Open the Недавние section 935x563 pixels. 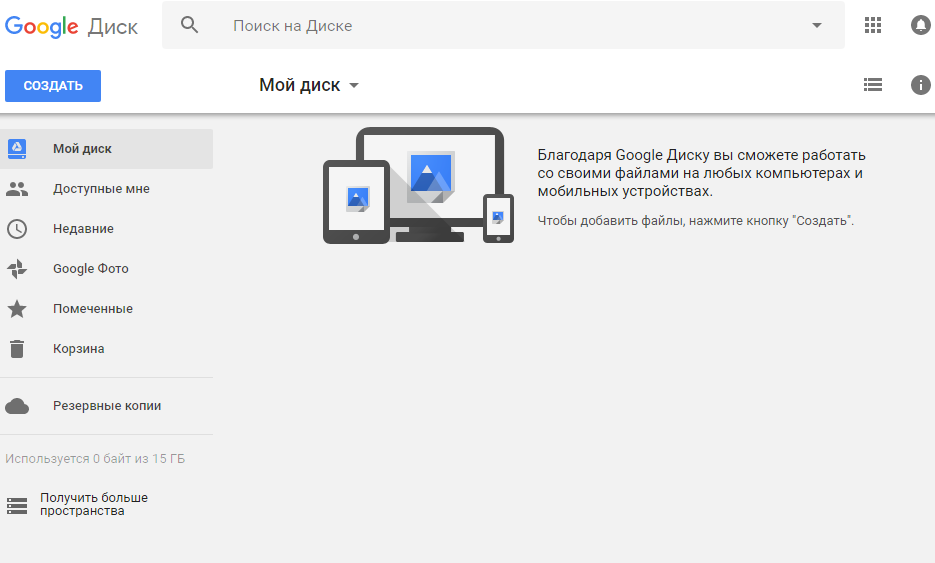83,229
